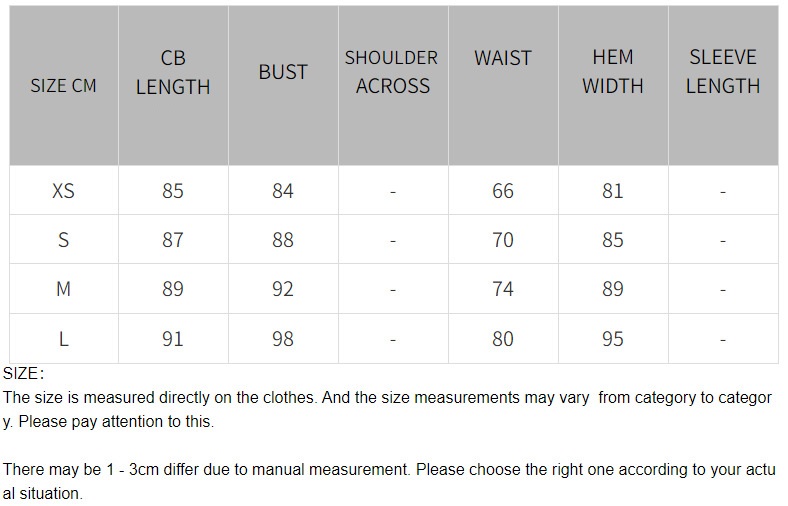Select the WAIST column header
This screenshot has width=788, height=506.
tap(503, 58)
